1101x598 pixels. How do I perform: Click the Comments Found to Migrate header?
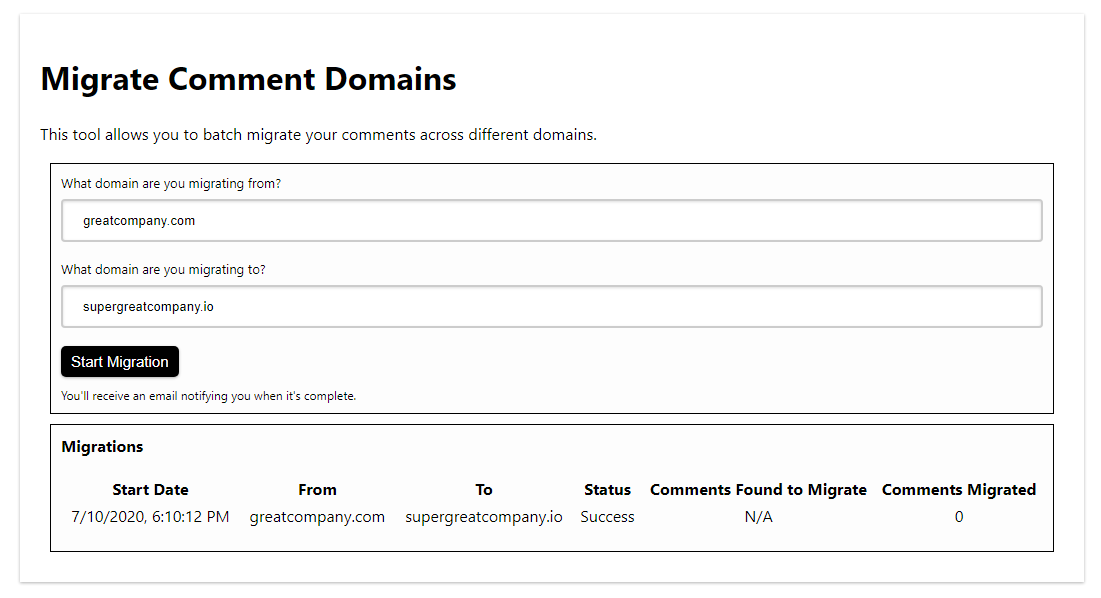(758, 490)
